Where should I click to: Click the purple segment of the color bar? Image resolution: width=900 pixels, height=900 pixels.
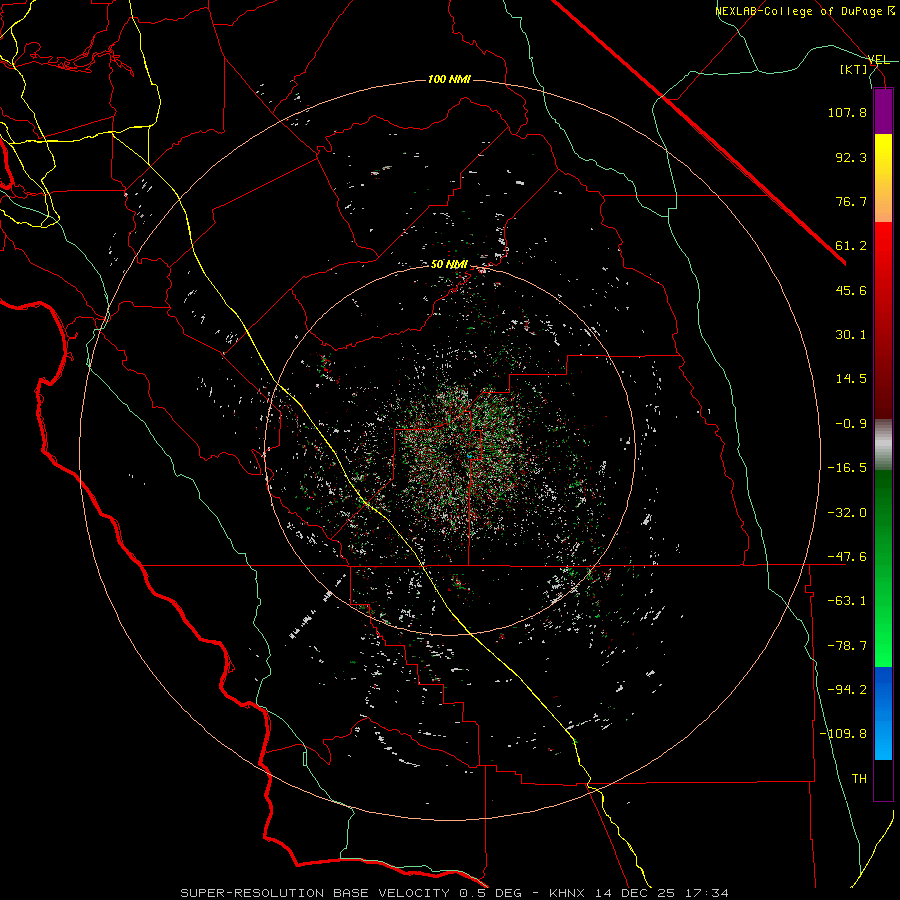point(883,111)
